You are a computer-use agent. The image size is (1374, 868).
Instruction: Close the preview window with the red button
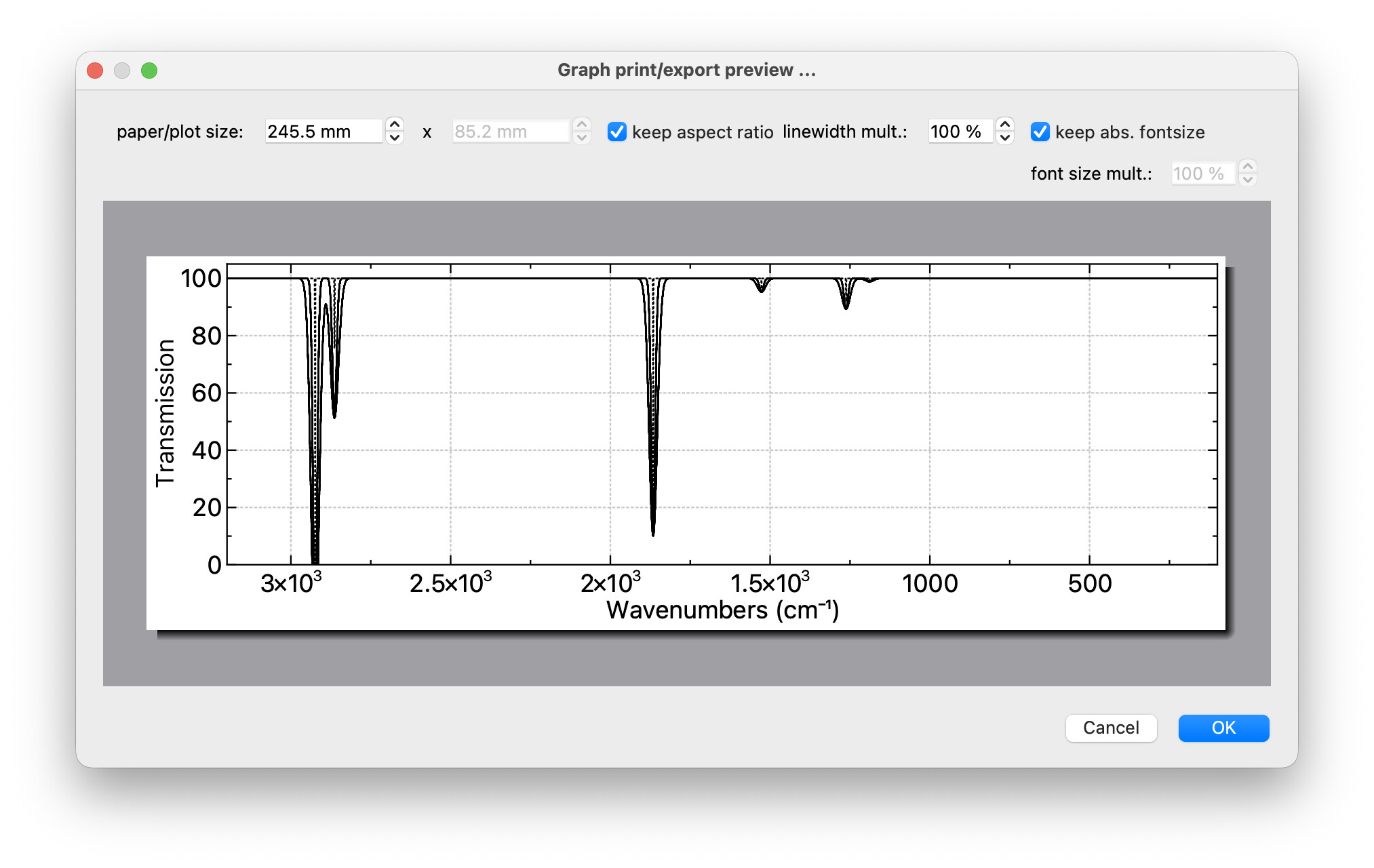96,71
